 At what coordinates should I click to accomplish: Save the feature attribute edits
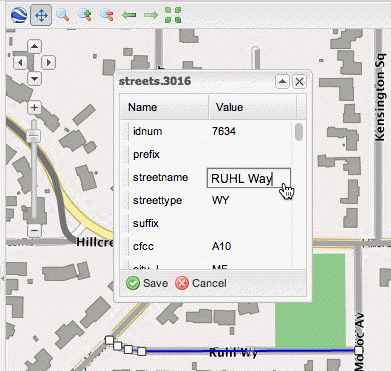click(x=147, y=283)
